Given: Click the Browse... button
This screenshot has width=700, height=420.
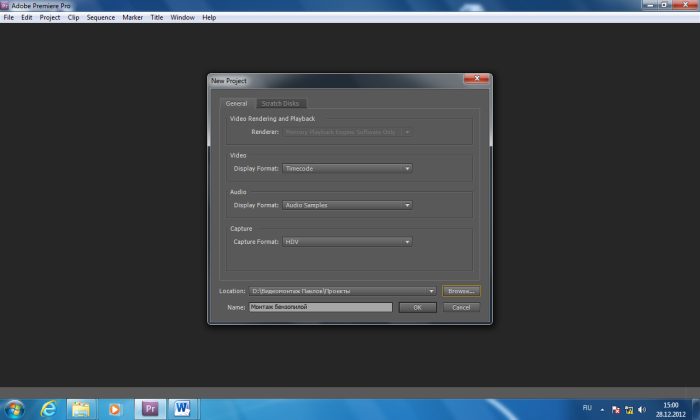Looking at the screenshot, I should pos(461,291).
